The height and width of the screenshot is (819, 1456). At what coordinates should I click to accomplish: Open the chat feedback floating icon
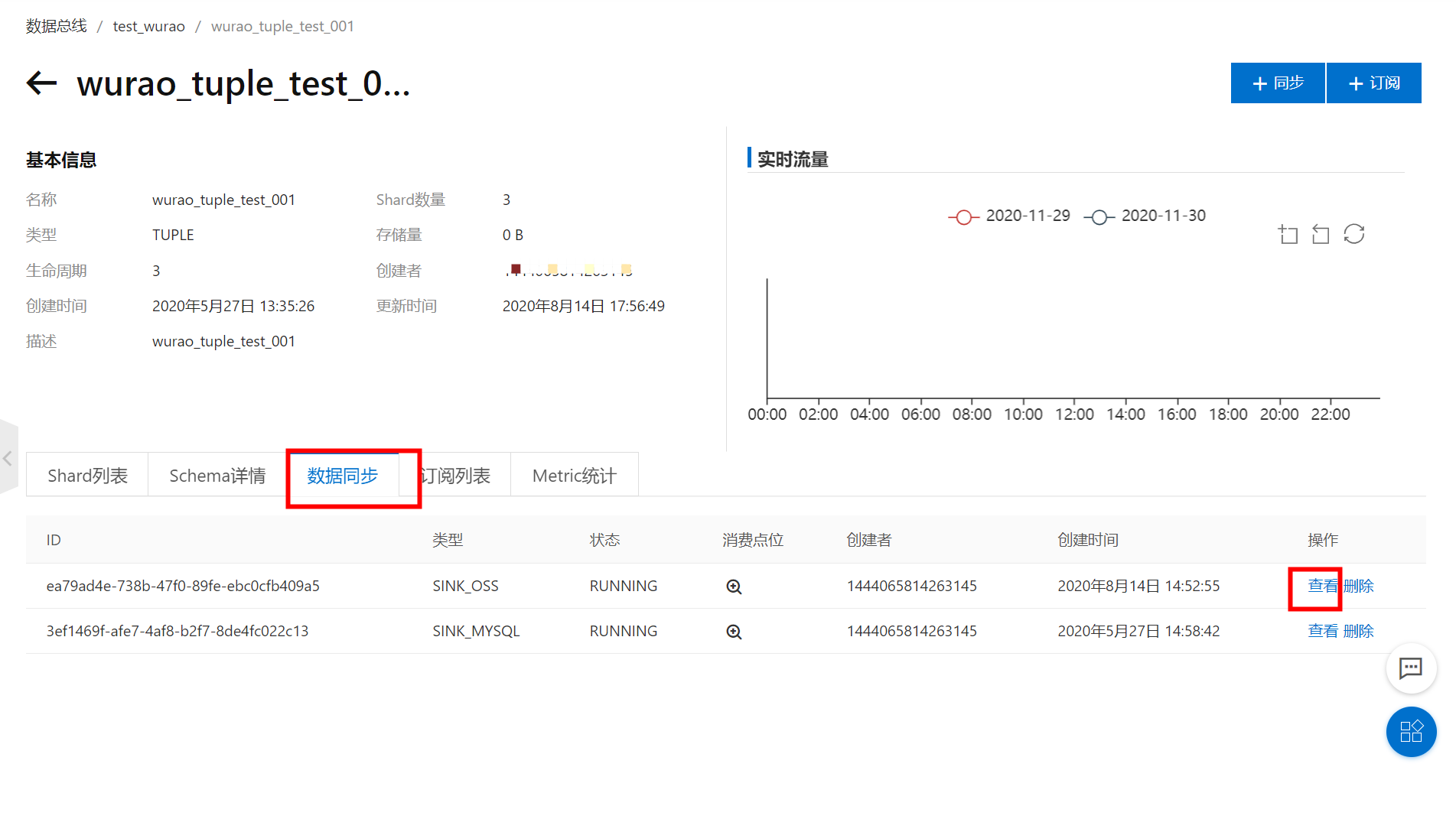pos(1411,668)
